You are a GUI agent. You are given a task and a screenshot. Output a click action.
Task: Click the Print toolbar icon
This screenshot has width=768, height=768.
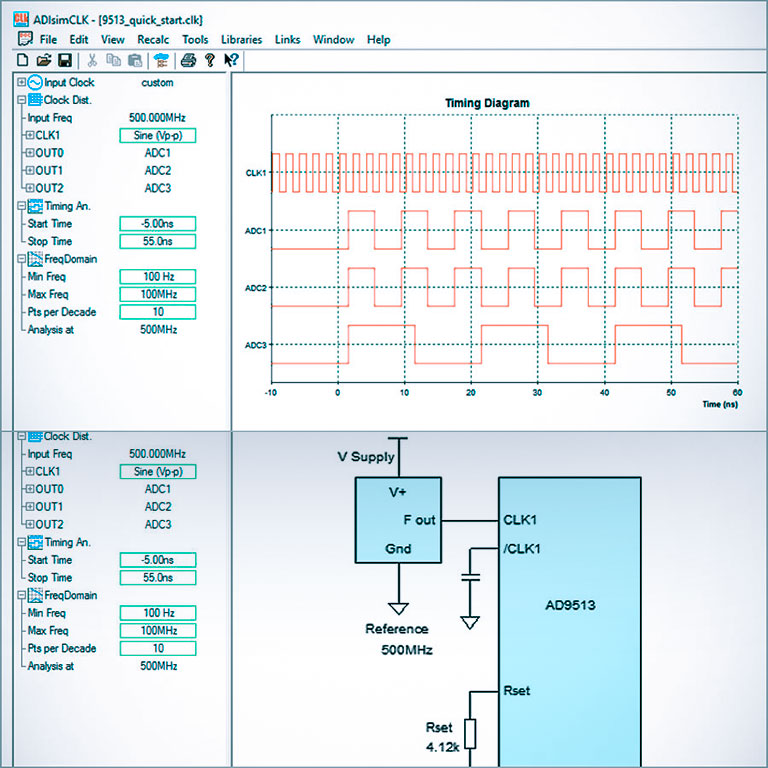coord(188,61)
